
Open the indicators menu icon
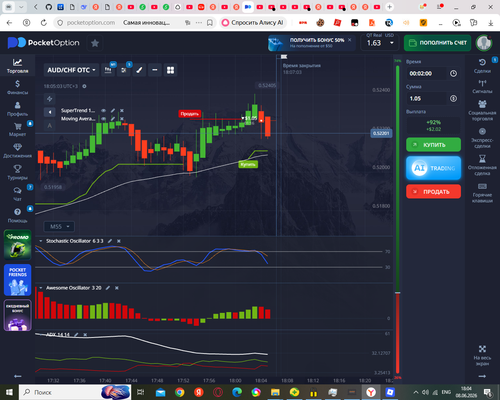coord(124,70)
